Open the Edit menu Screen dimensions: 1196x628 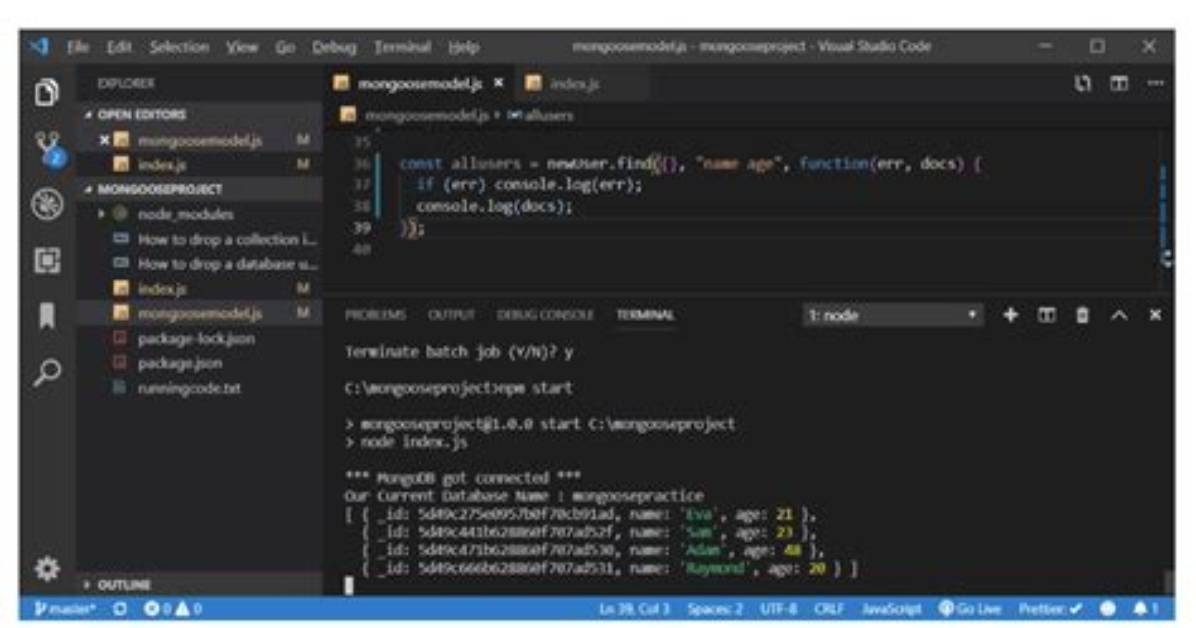click(119, 47)
